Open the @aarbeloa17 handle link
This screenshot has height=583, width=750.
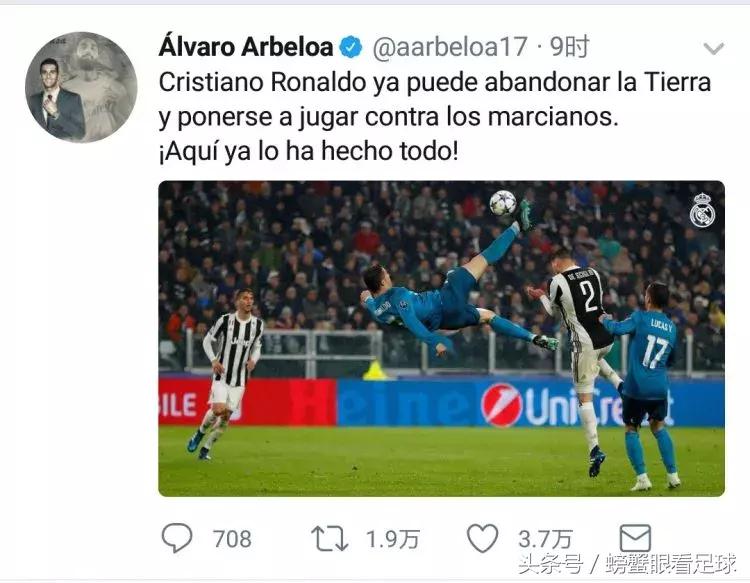pyautogui.click(x=450, y=47)
